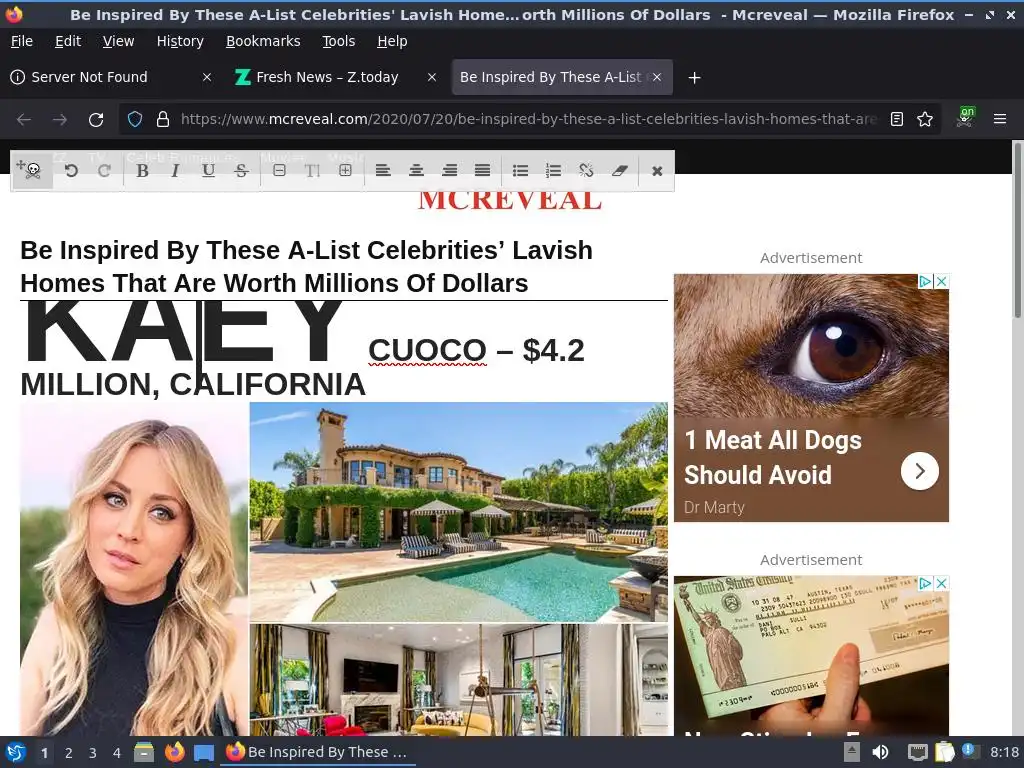Open the File menu
Viewport: 1024px width, 768px height.
point(22,41)
